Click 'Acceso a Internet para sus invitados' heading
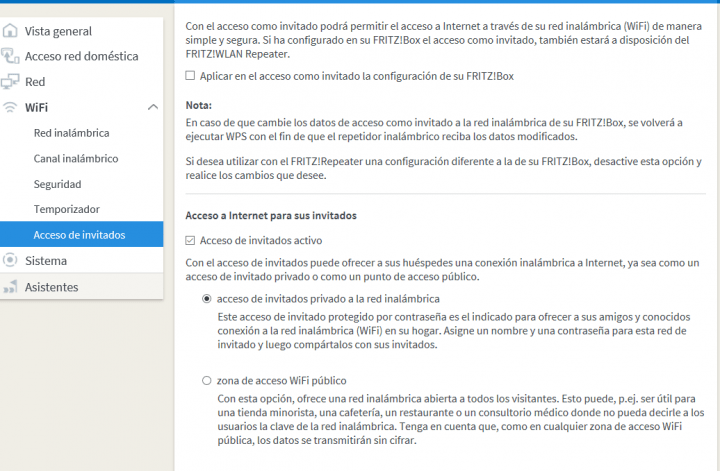The width and height of the screenshot is (720, 471). click(x=271, y=215)
